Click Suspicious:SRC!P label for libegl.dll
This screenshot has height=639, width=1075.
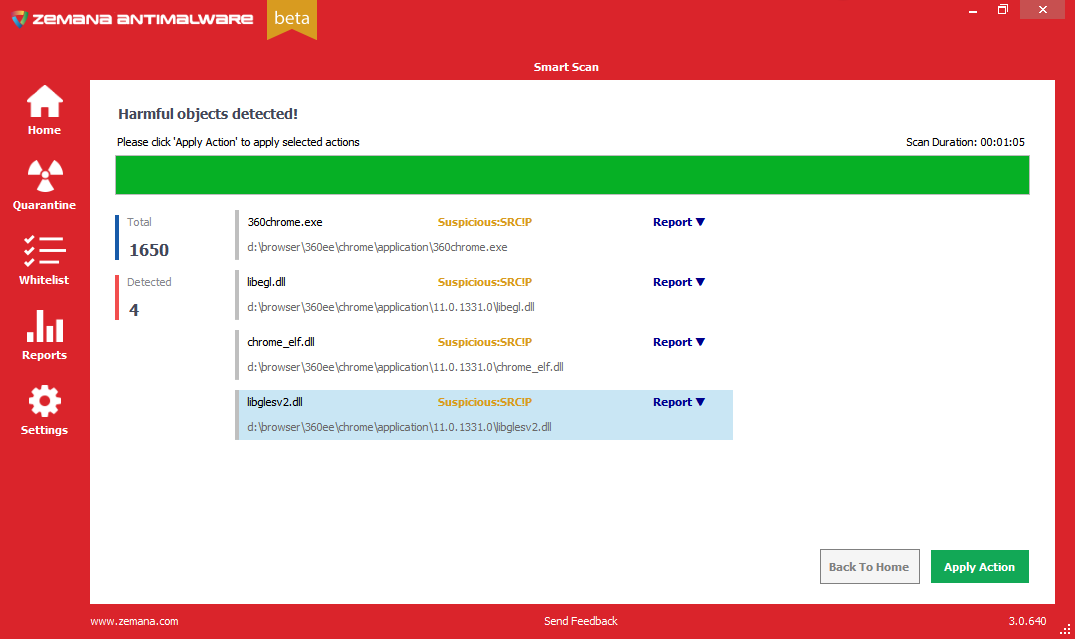[485, 282]
